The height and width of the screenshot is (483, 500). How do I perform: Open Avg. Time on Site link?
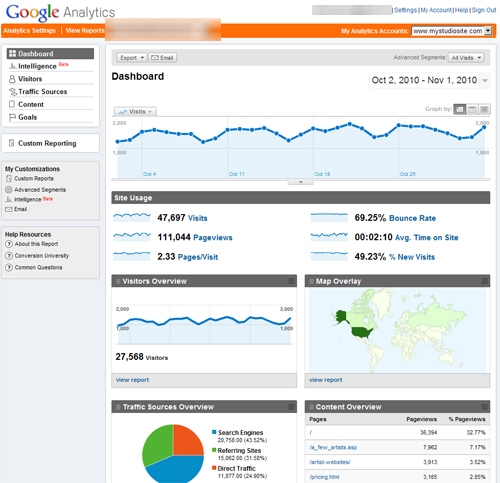click(427, 237)
